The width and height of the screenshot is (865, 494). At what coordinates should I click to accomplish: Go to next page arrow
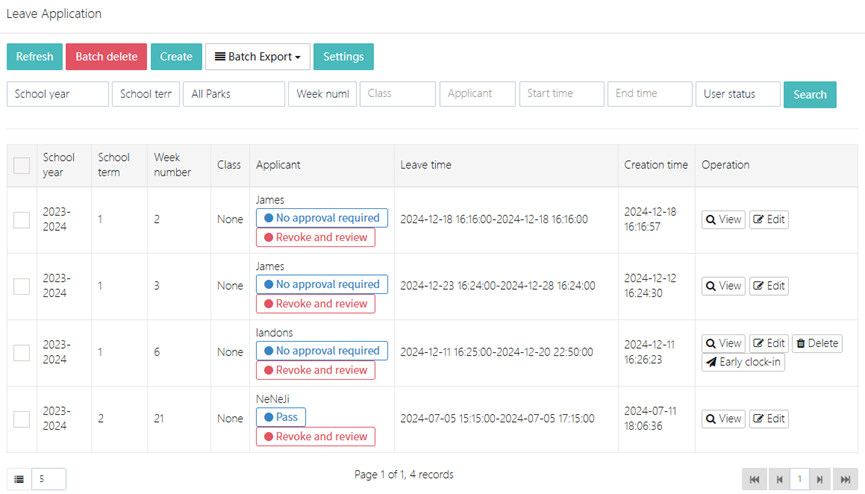click(820, 479)
